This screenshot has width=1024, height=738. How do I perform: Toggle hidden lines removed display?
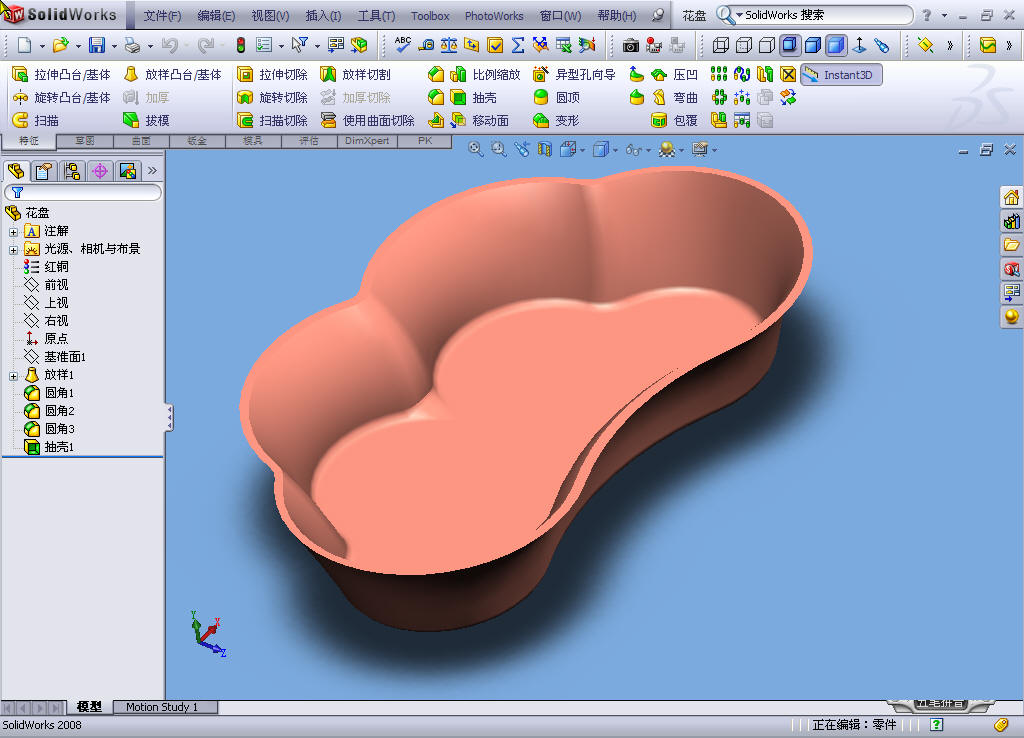(767, 45)
